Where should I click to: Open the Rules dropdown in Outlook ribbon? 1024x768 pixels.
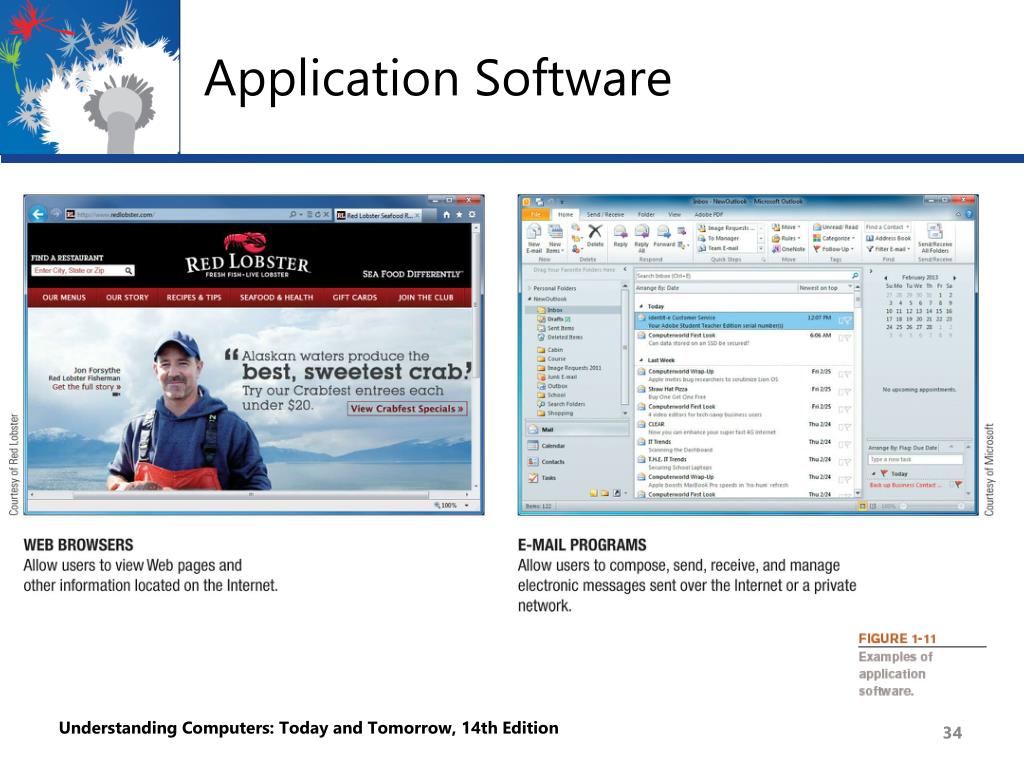[786, 238]
